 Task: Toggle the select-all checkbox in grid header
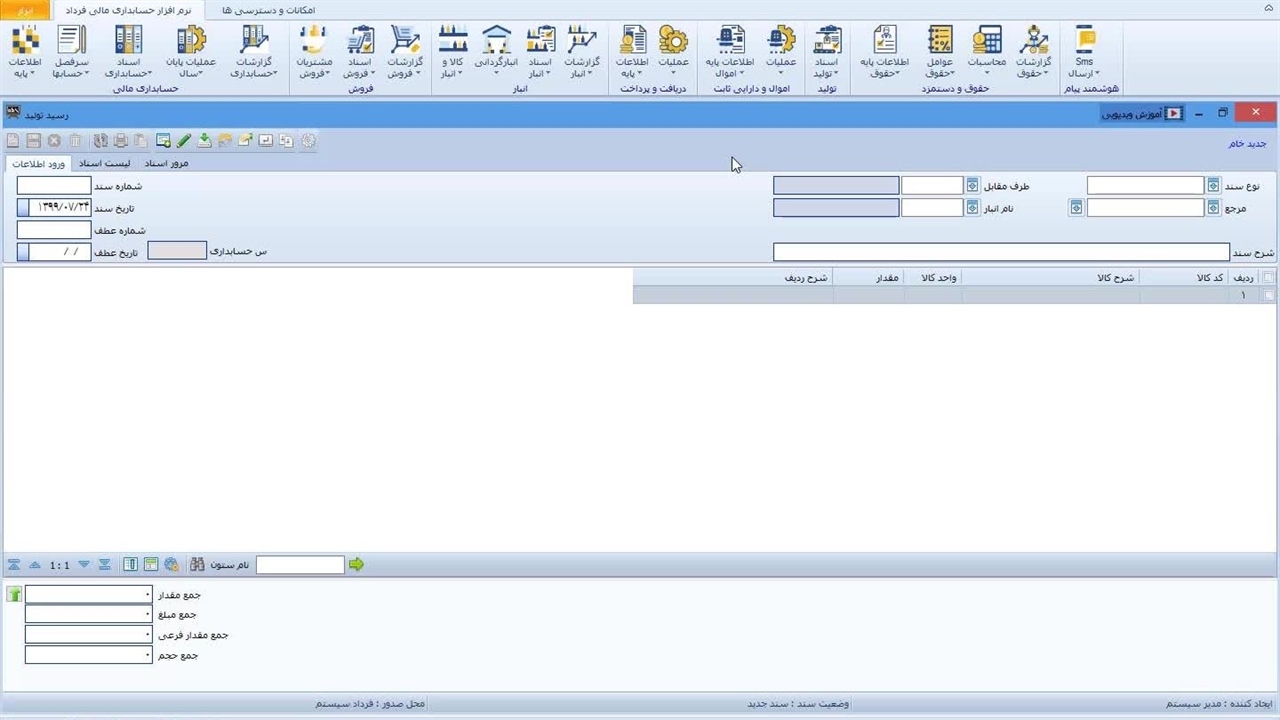click(1268, 277)
